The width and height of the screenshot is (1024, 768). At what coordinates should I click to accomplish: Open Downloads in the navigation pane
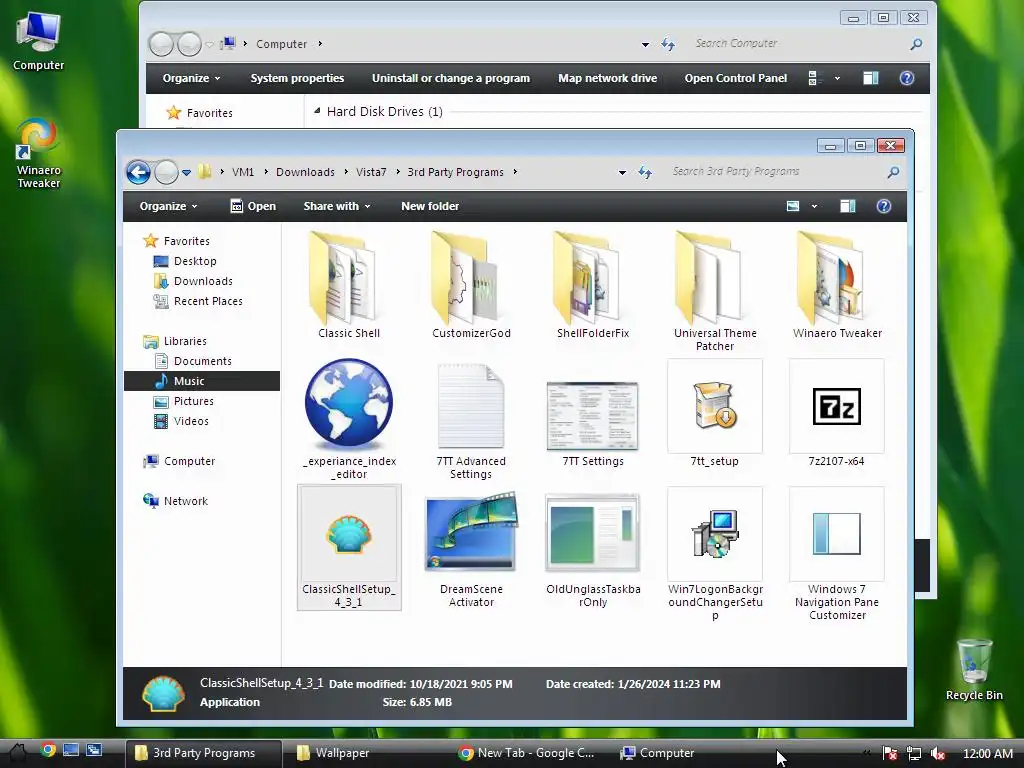(x=193, y=281)
